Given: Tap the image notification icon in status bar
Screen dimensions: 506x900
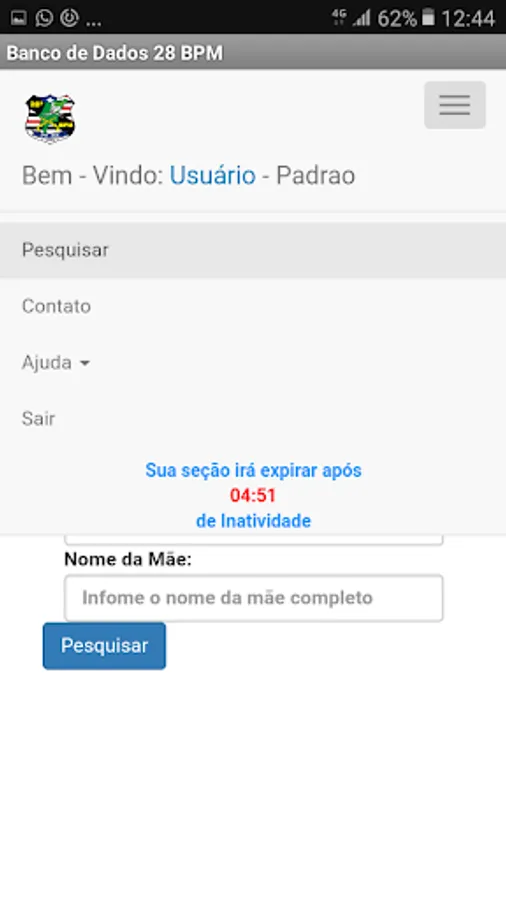Looking at the screenshot, I should 18,18.
